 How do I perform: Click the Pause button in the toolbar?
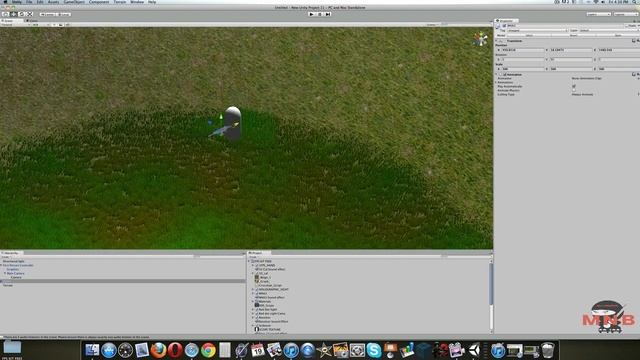320,14
